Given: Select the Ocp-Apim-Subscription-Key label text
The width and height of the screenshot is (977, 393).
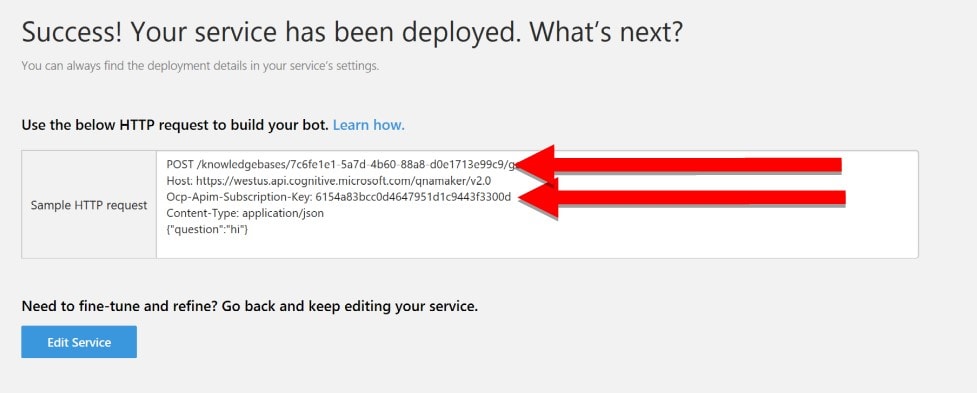Looking at the screenshot, I should [239, 197].
